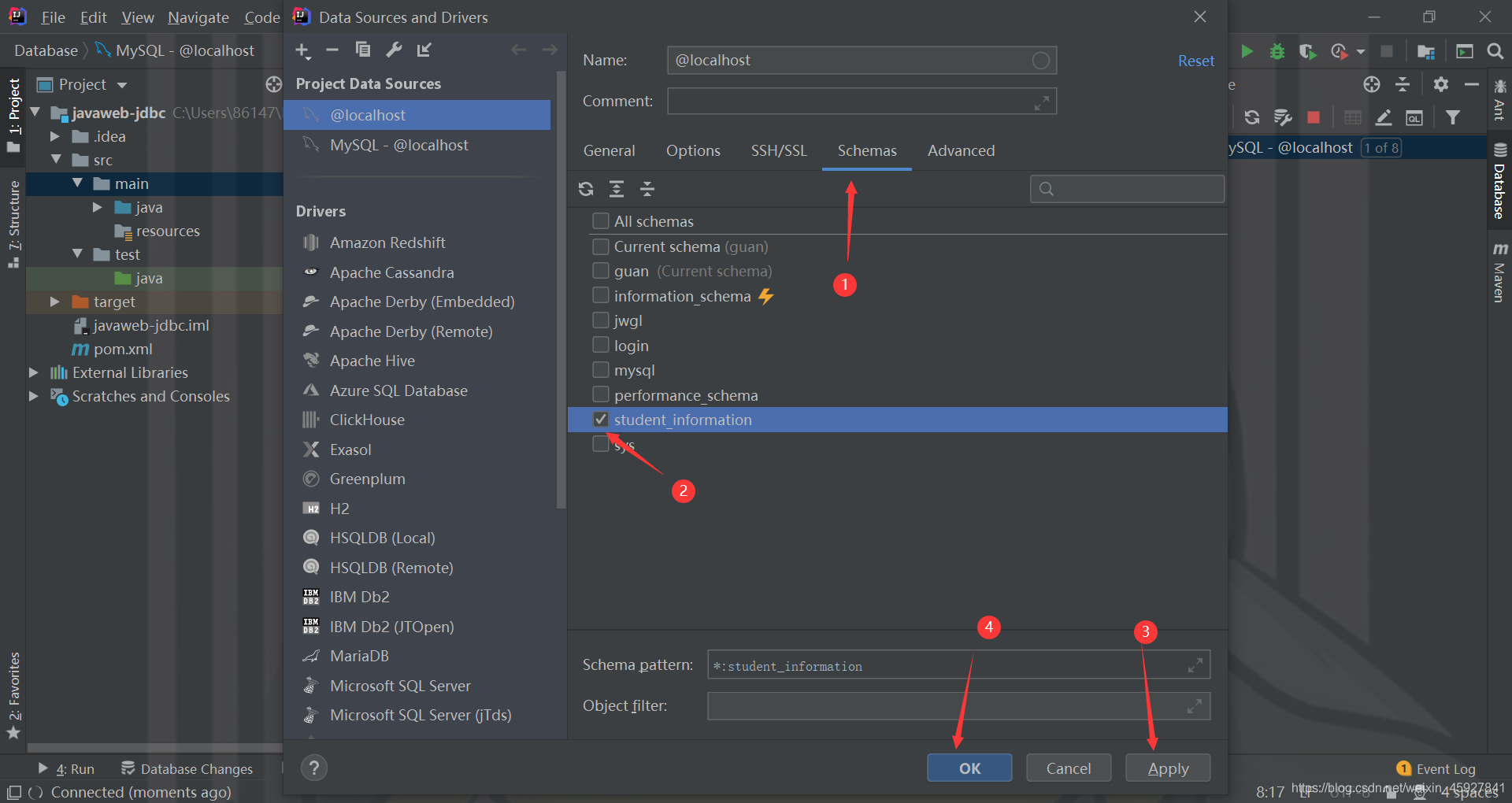1512x803 pixels.
Task: Click the make global import icon
Action: pyautogui.click(x=424, y=50)
